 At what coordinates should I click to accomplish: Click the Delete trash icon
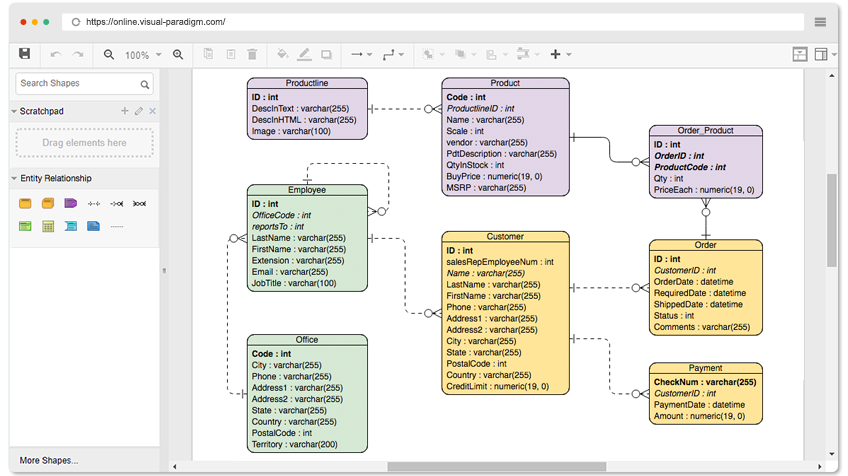pos(252,54)
